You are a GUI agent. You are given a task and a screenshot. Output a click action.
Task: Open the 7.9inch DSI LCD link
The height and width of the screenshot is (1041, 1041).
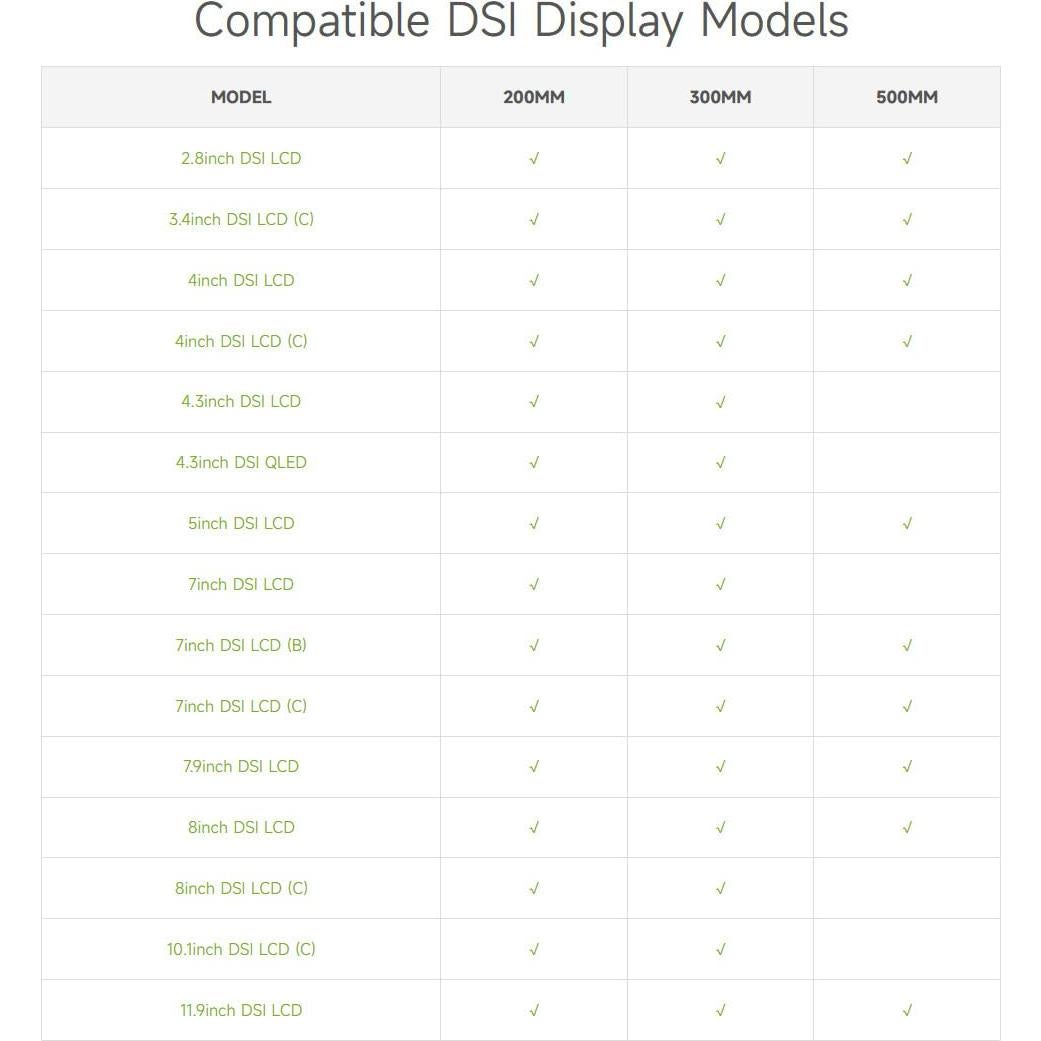[x=241, y=766]
